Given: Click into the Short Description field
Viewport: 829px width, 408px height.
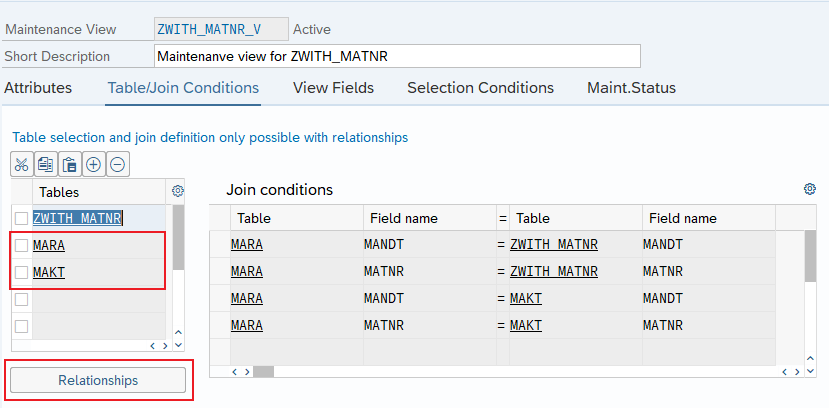Looking at the screenshot, I should coord(397,57).
